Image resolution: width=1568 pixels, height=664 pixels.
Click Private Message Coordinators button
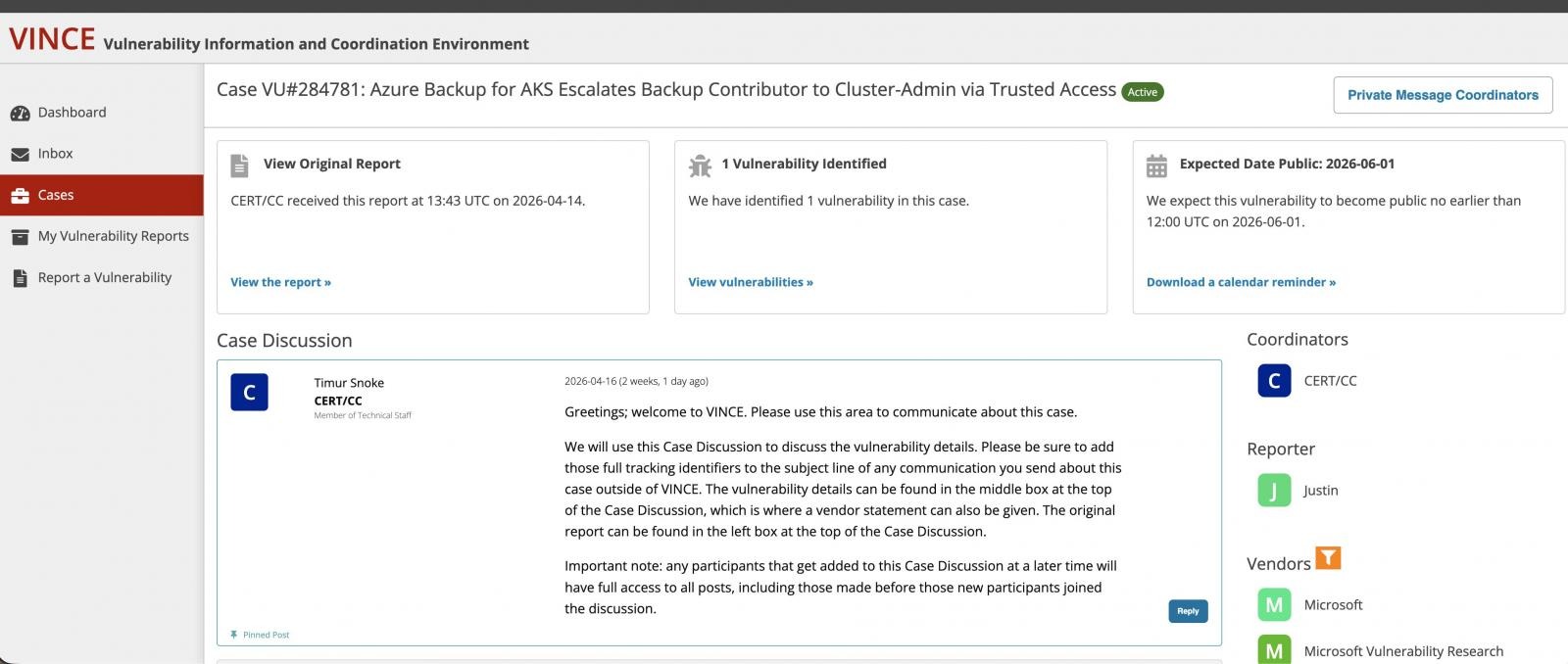pyautogui.click(x=1443, y=95)
